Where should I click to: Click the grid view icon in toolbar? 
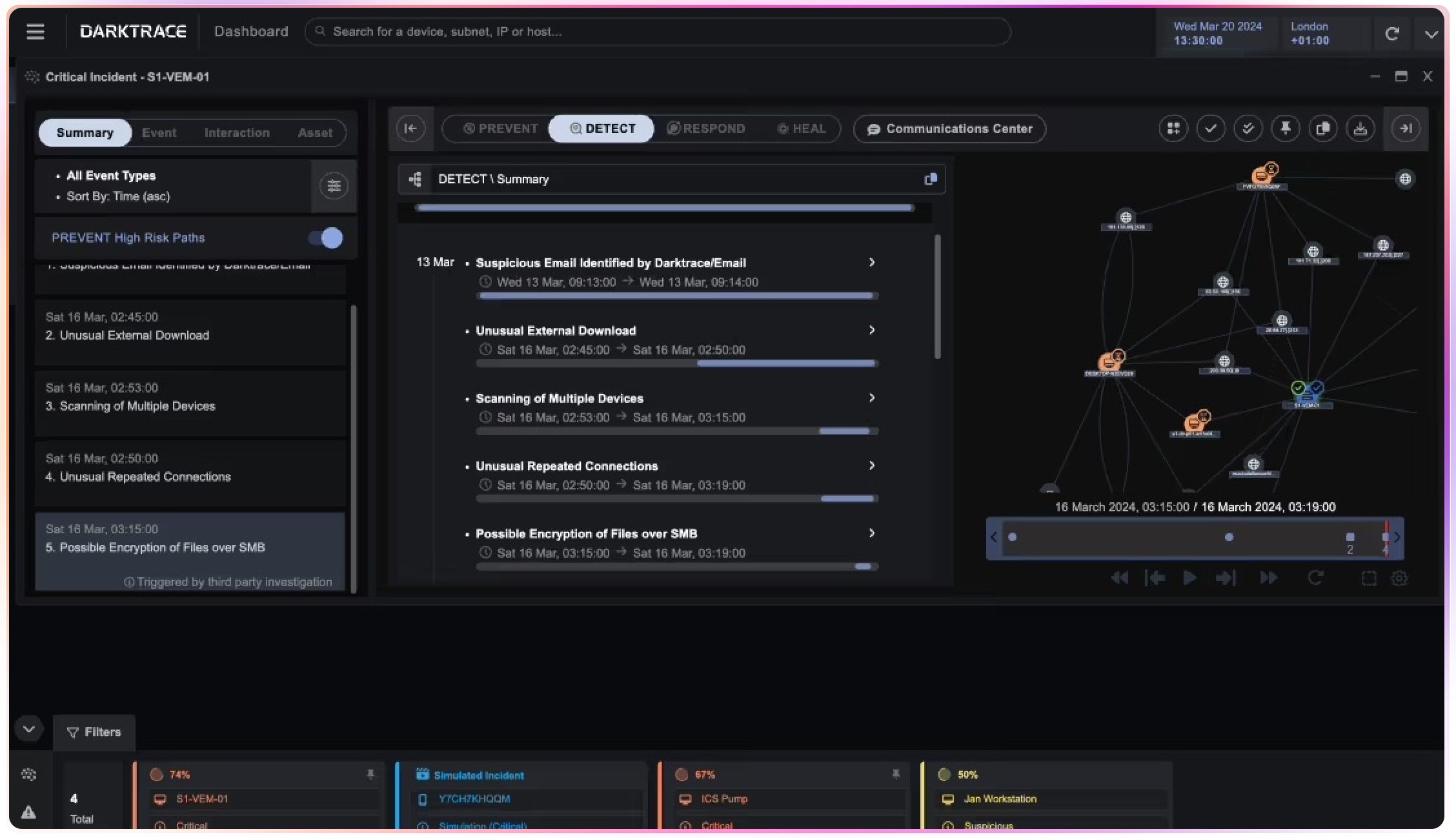pos(1173,128)
